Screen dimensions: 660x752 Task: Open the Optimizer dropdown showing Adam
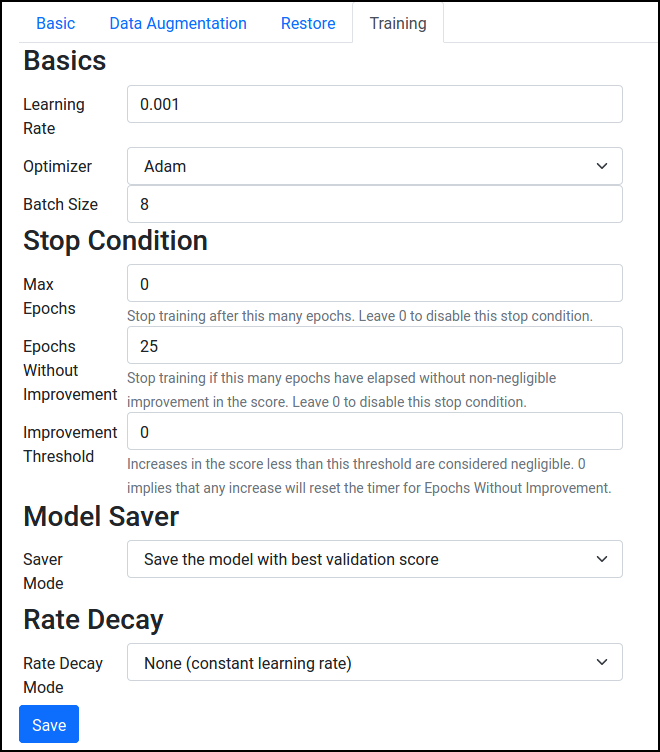375,166
